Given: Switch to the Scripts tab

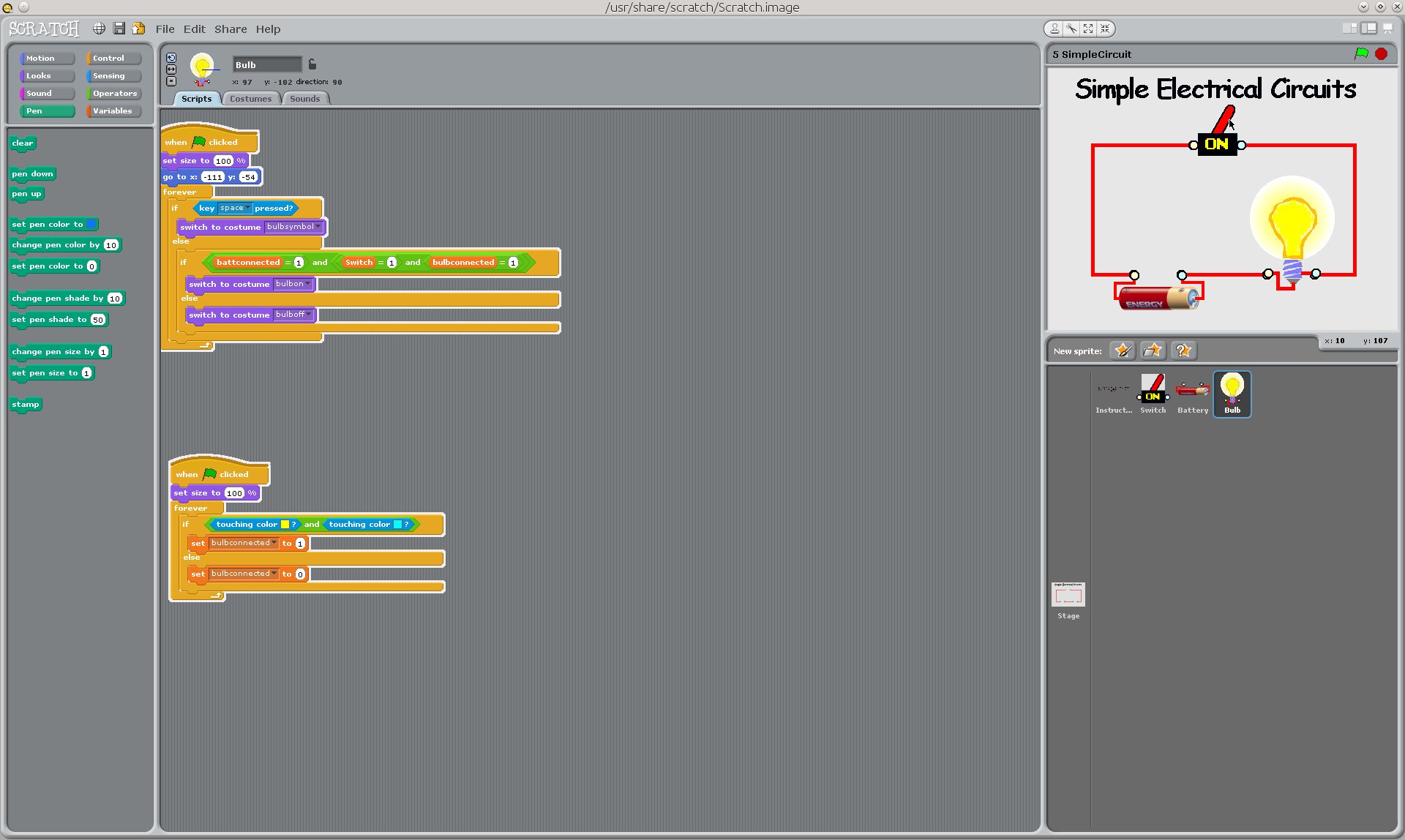Looking at the screenshot, I should click(x=196, y=99).
